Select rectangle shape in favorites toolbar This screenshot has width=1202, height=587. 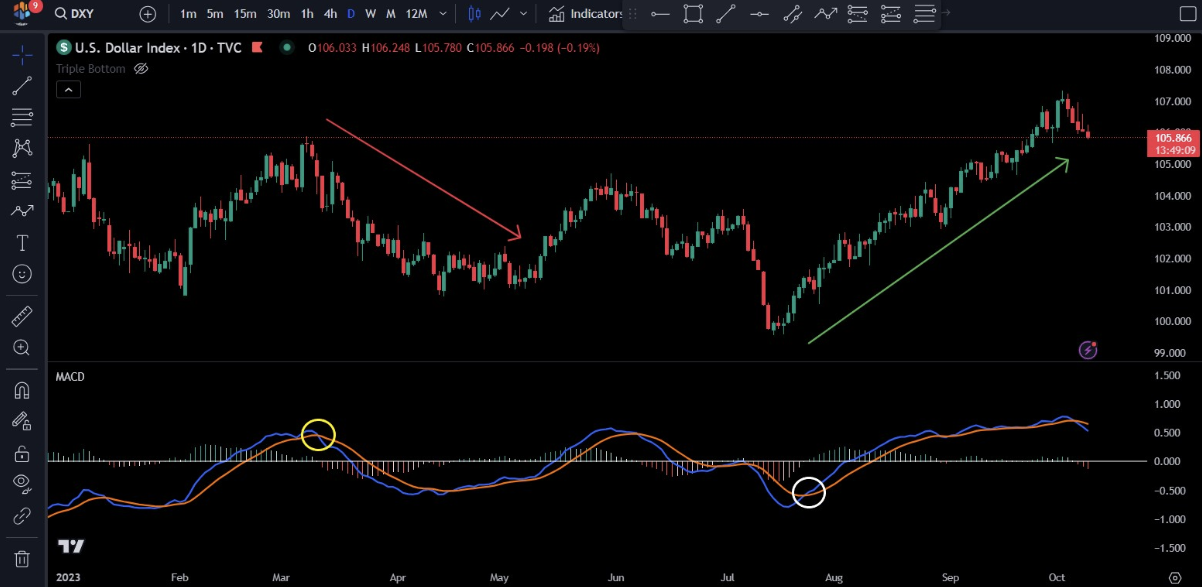(x=693, y=14)
